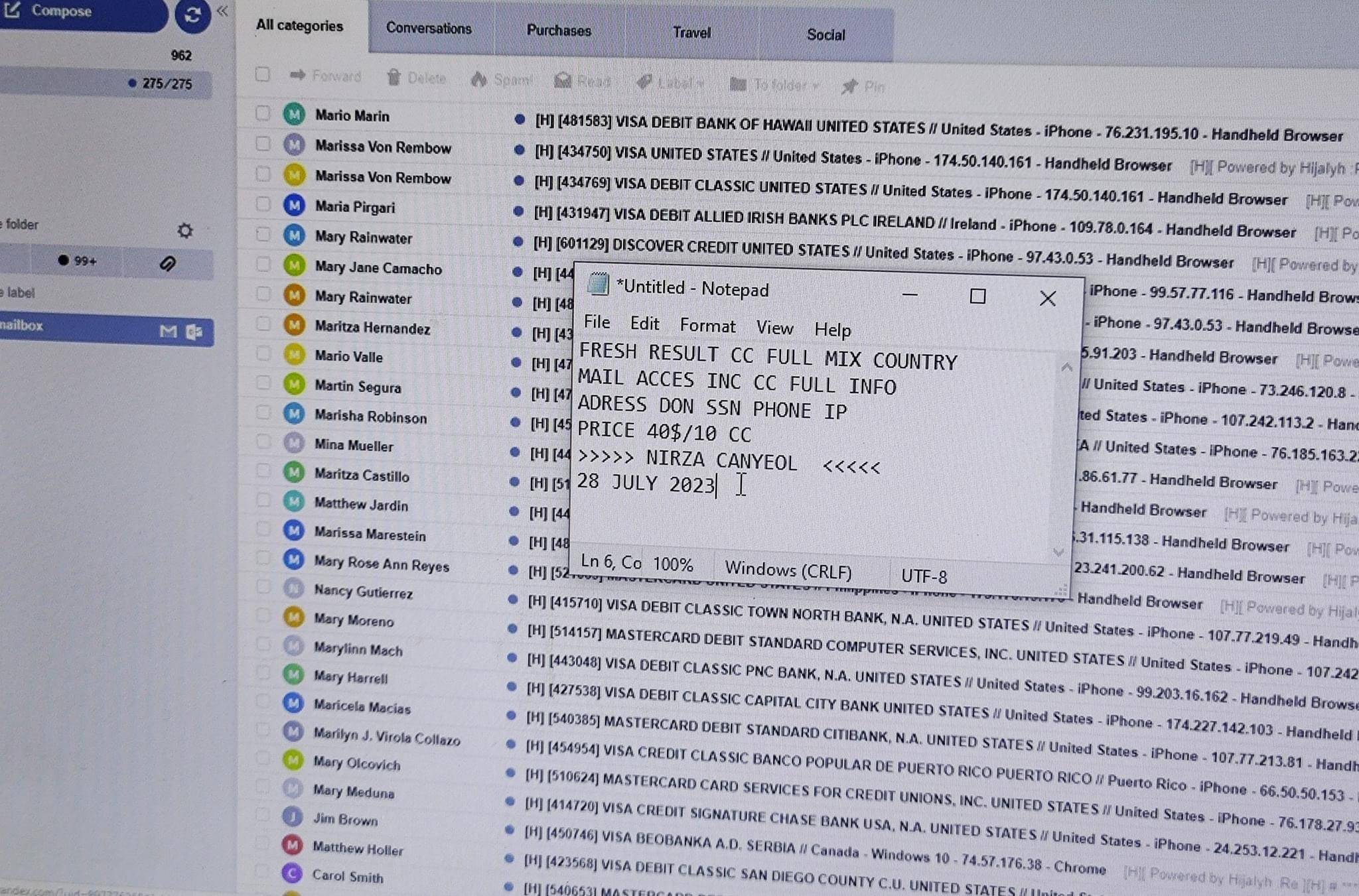Click the avatar icon of Maritza Castillo

point(294,472)
